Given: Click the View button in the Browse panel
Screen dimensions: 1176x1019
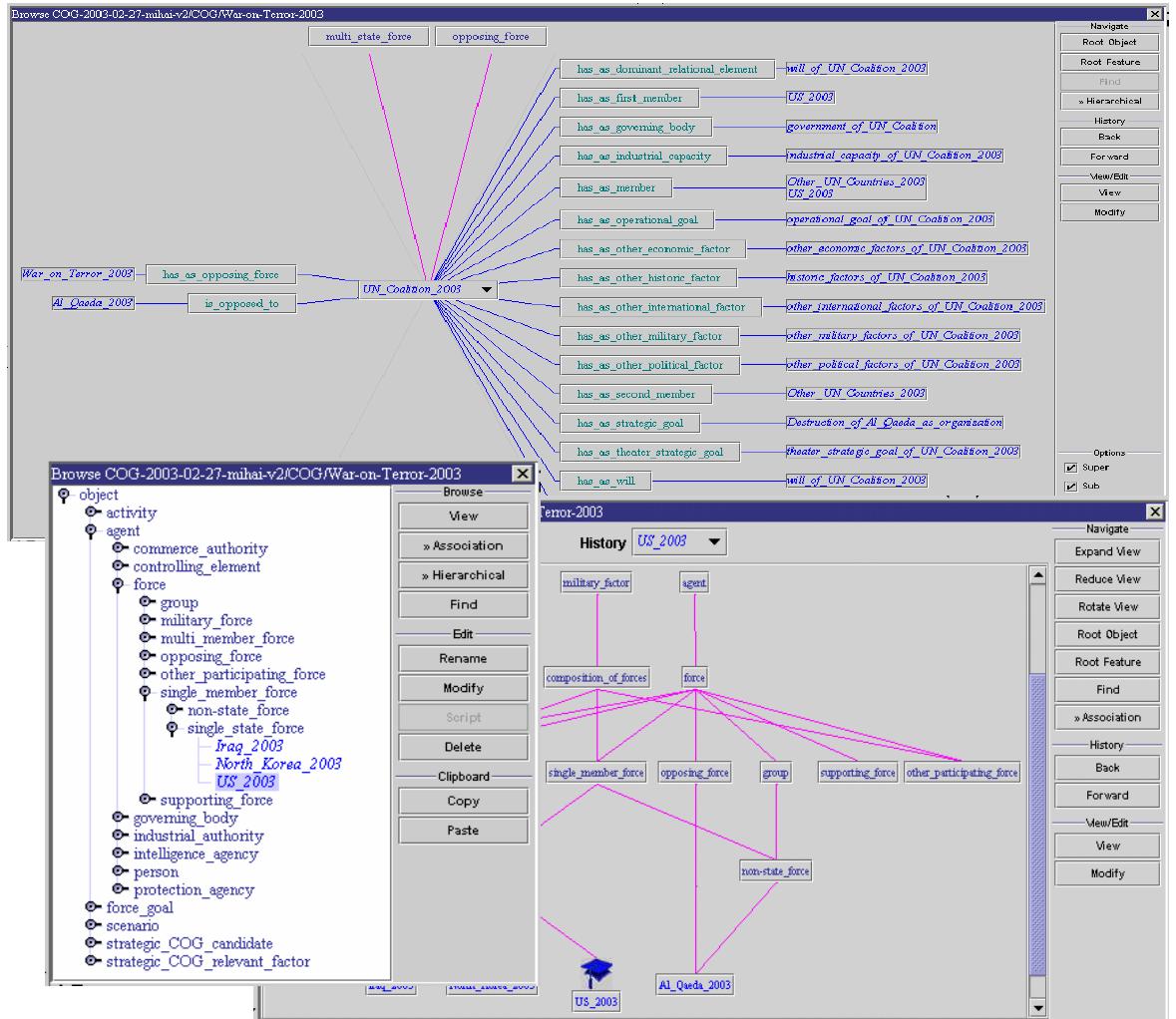Looking at the screenshot, I should [463, 515].
